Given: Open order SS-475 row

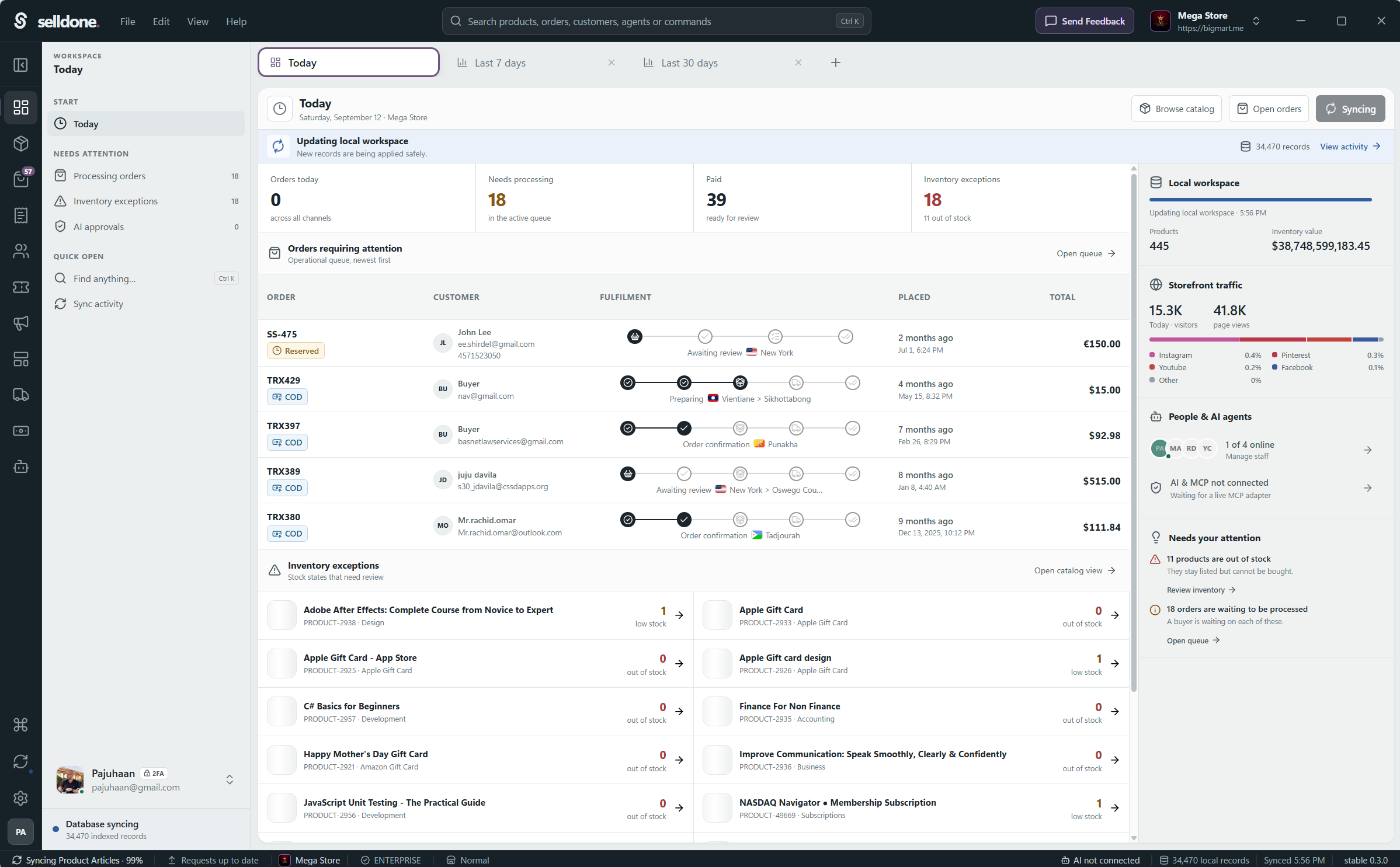Looking at the screenshot, I should [693, 343].
